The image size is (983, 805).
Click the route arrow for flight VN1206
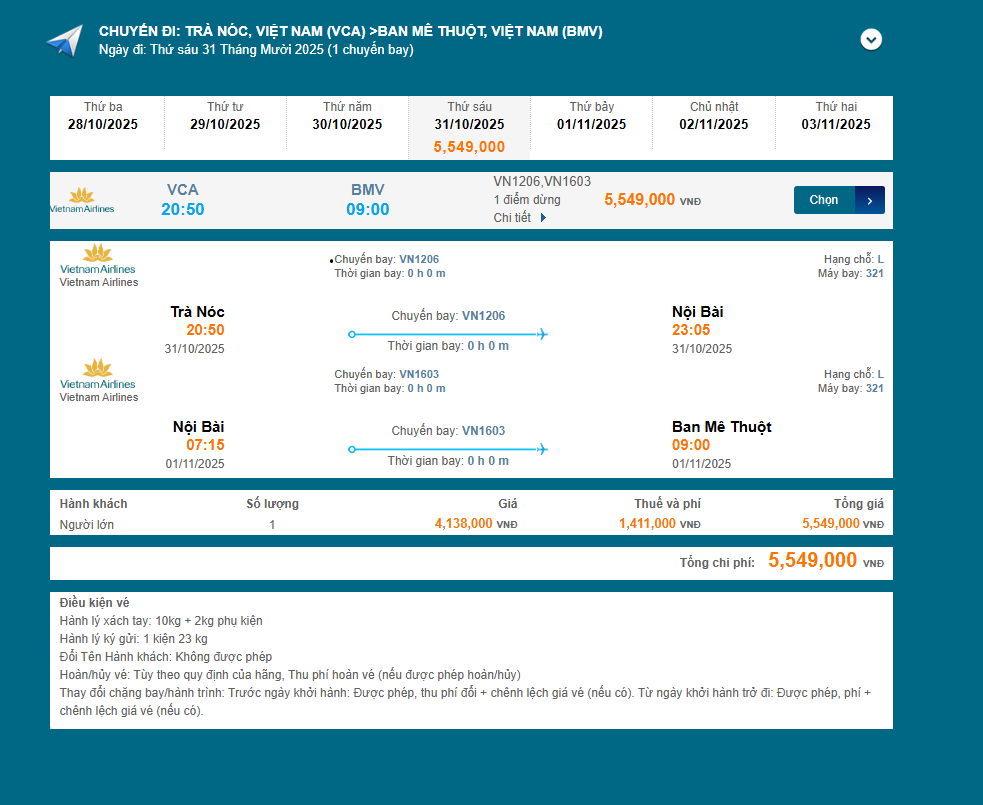448,334
